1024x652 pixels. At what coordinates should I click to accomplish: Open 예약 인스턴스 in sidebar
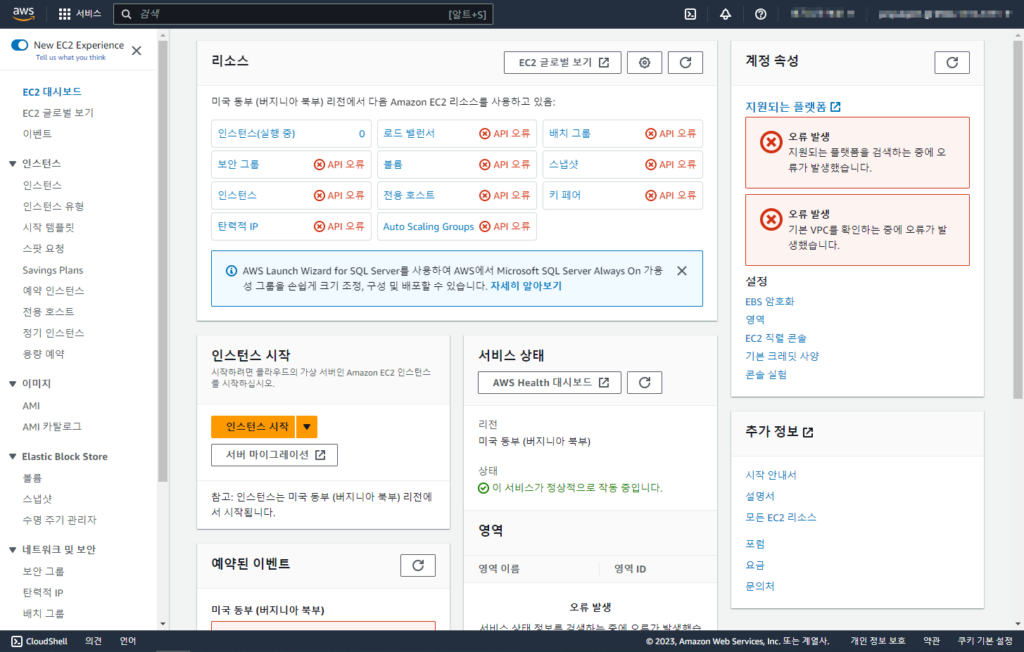point(53,291)
